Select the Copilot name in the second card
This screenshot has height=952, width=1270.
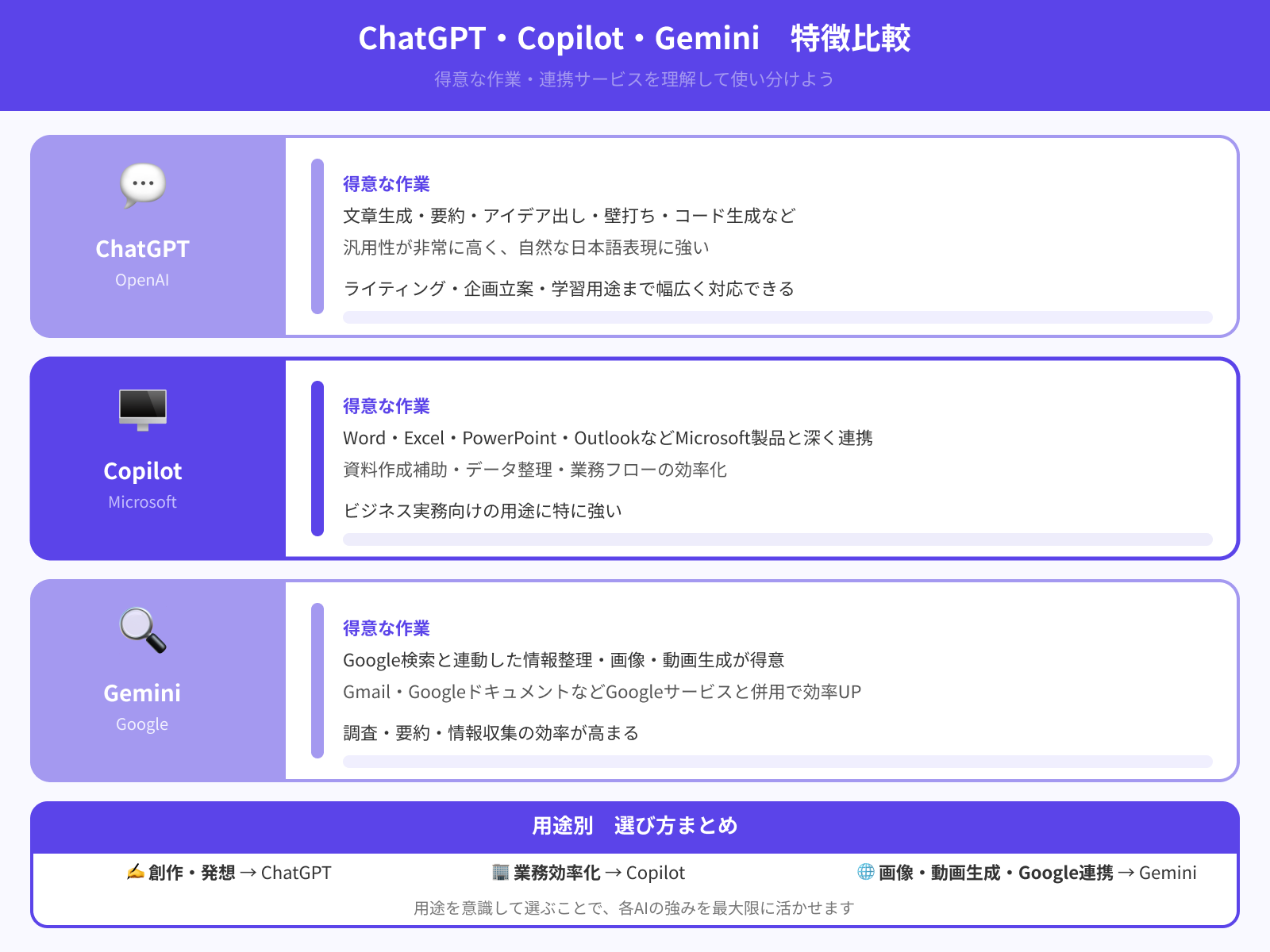(143, 471)
